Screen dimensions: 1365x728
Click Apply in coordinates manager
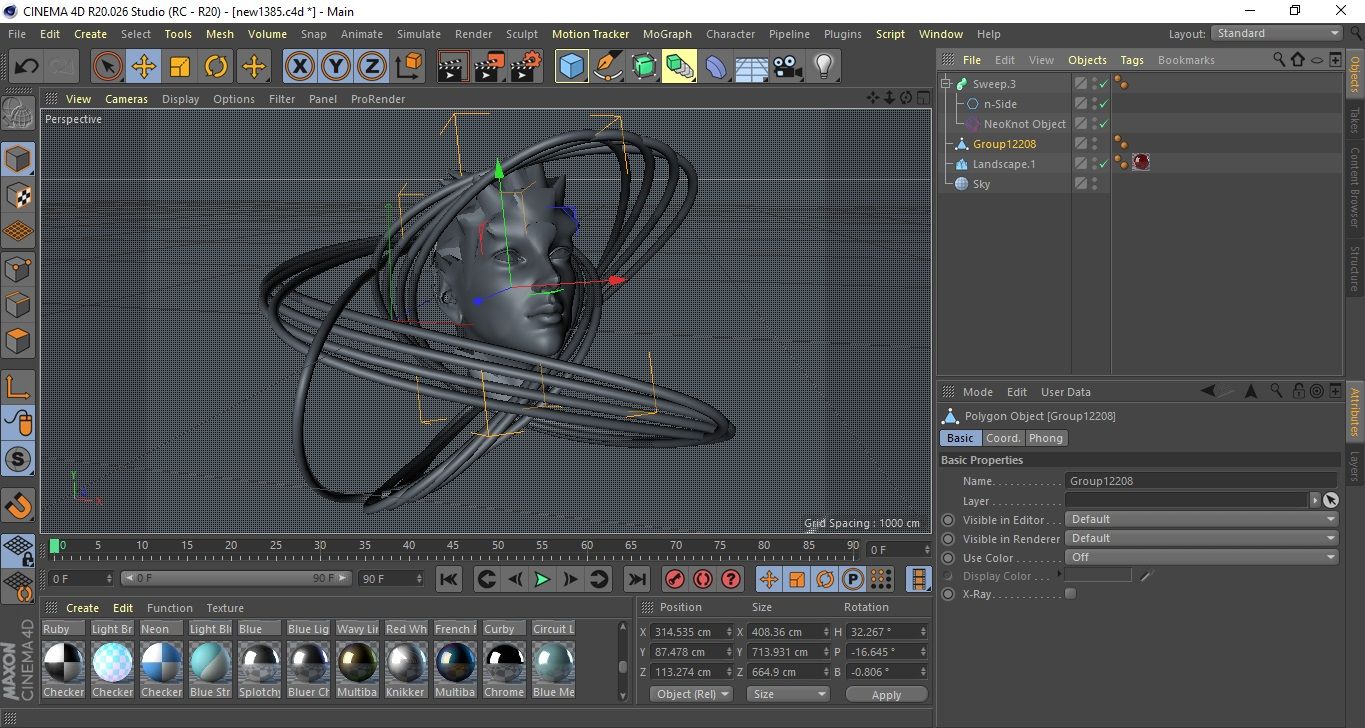(886, 694)
